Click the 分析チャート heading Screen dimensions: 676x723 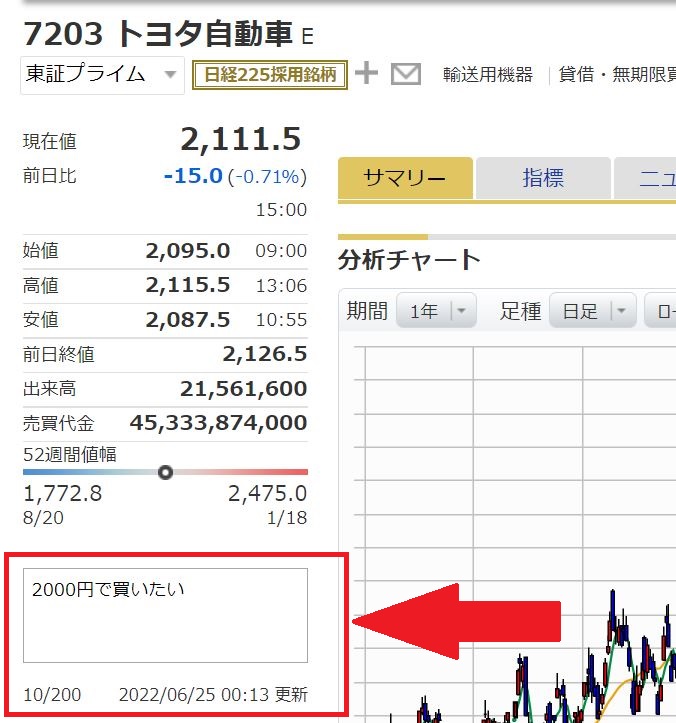(x=409, y=260)
